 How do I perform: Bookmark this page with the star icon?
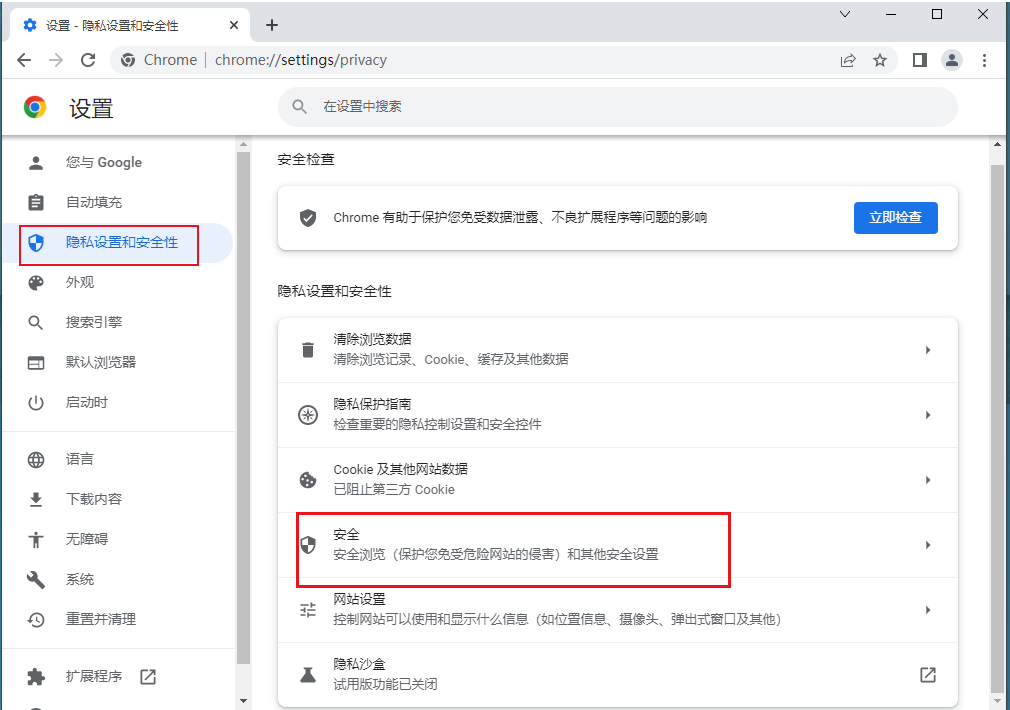pos(880,60)
